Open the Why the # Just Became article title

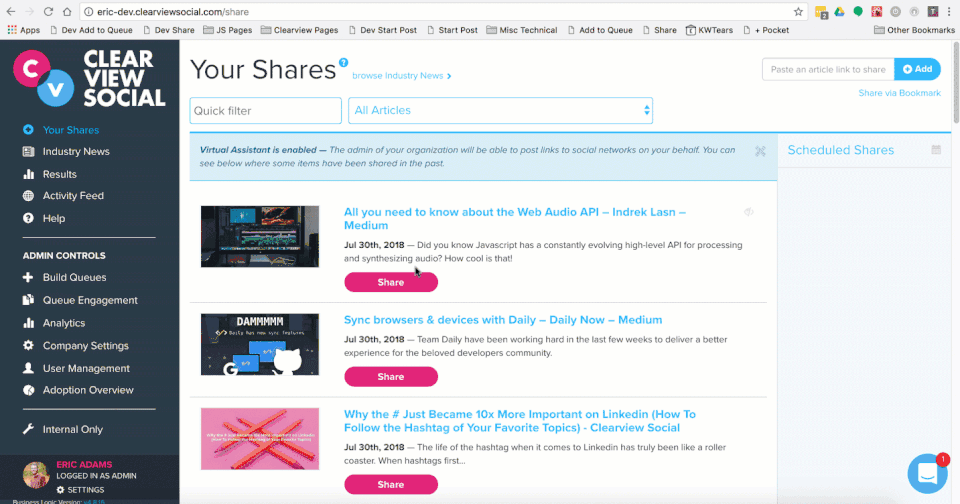pyautogui.click(x=519, y=421)
